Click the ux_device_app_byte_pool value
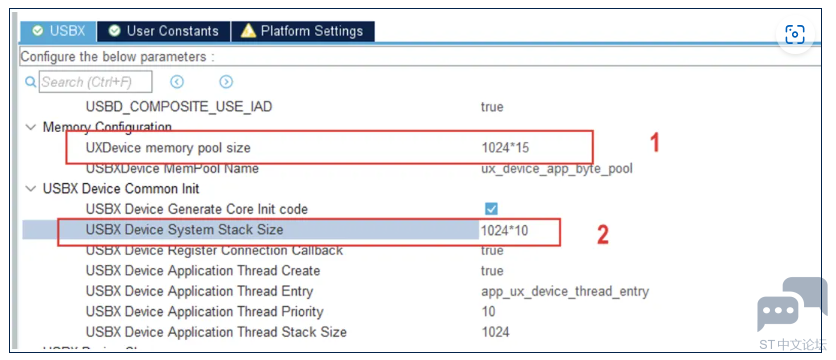The height and width of the screenshot is (360, 836). click(x=557, y=169)
